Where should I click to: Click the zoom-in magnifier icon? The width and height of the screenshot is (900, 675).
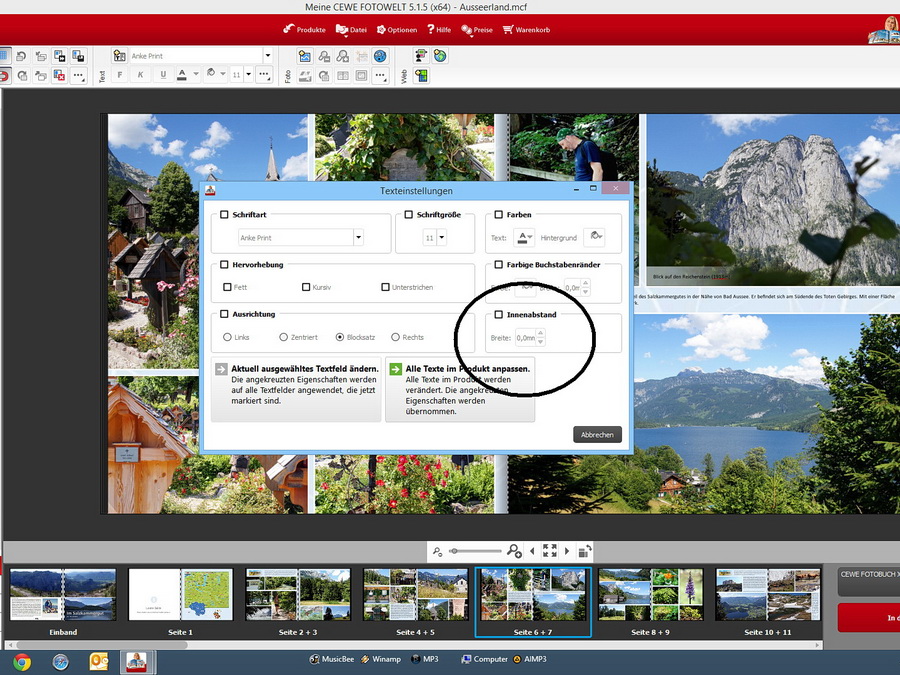click(514, 551)
